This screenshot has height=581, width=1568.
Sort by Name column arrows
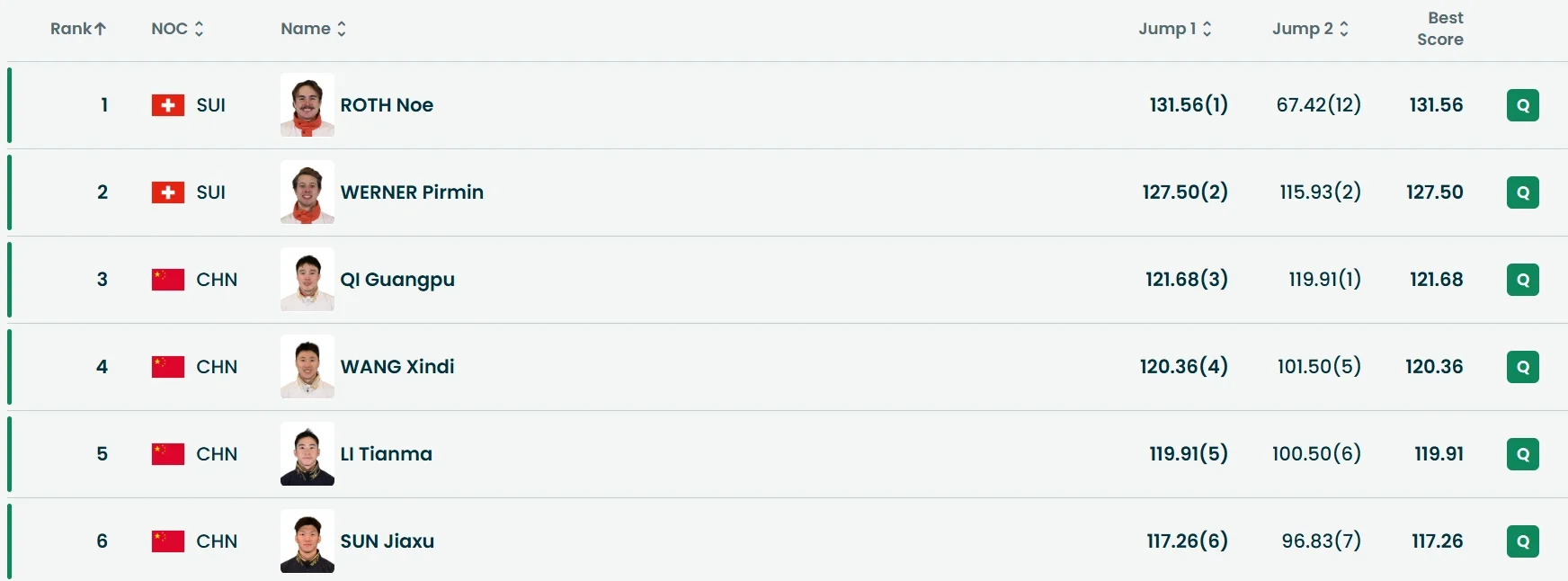click(341, 29)
